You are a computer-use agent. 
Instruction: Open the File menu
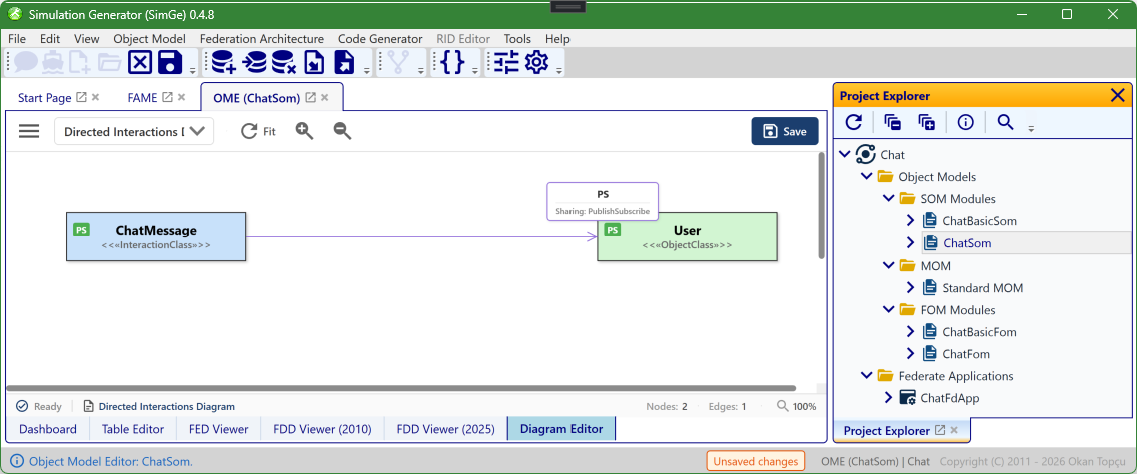[x=17, y=38]
